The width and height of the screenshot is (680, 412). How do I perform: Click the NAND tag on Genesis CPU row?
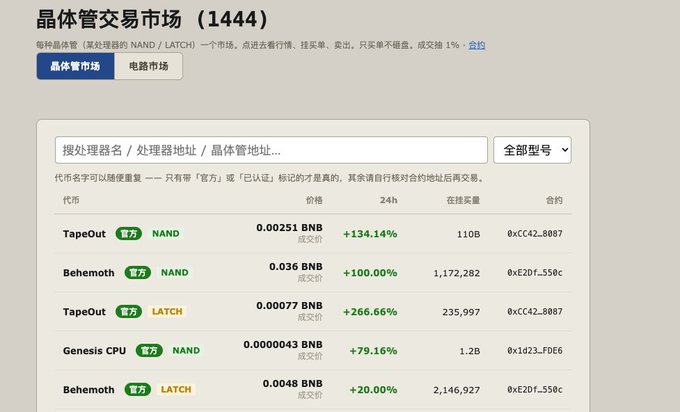[186, 350]
